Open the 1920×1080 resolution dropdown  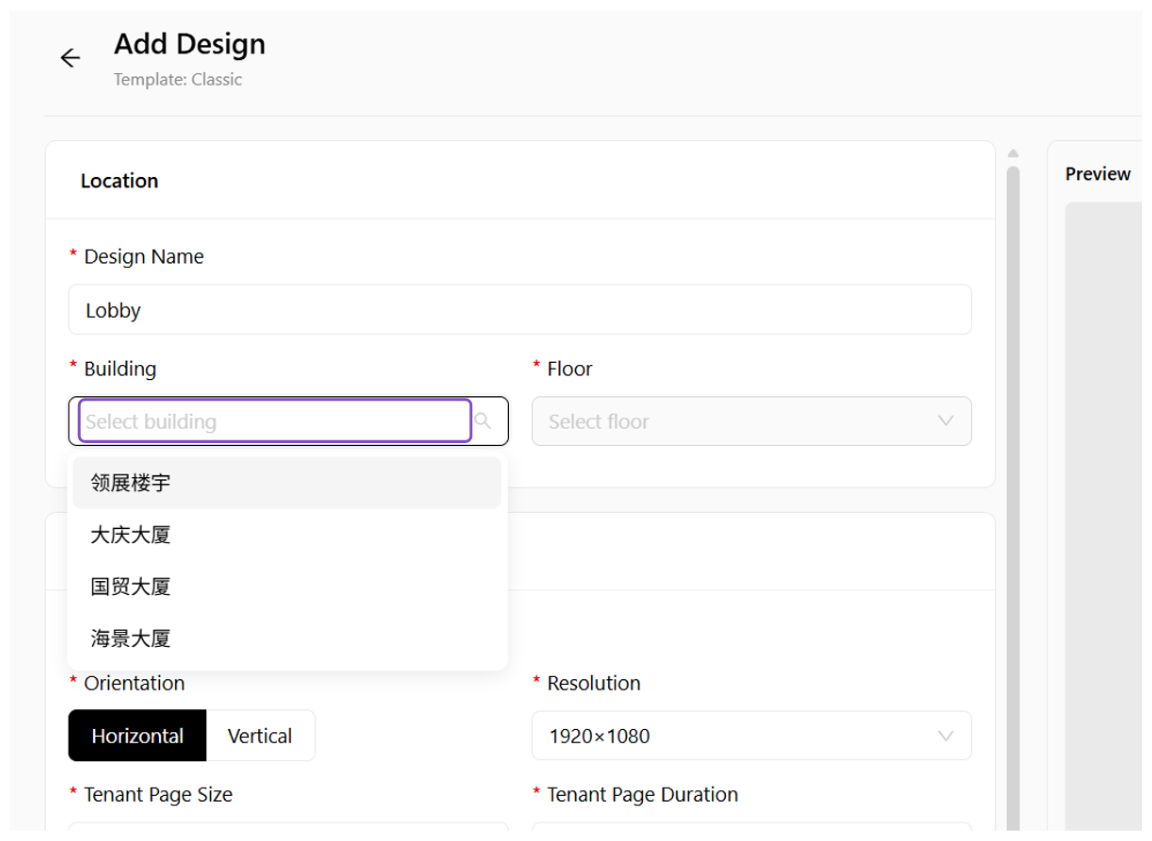tap(752, 735)
